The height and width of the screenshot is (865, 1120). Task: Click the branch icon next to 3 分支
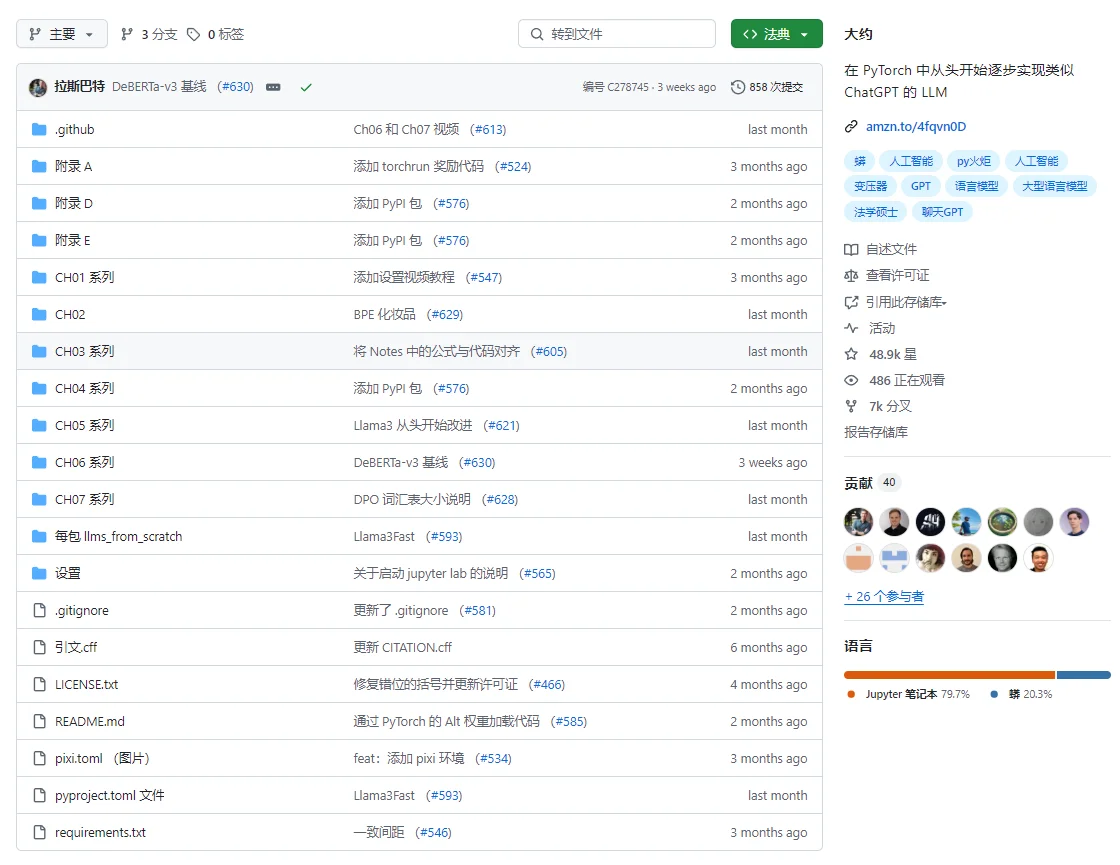(x=126, y=34)
